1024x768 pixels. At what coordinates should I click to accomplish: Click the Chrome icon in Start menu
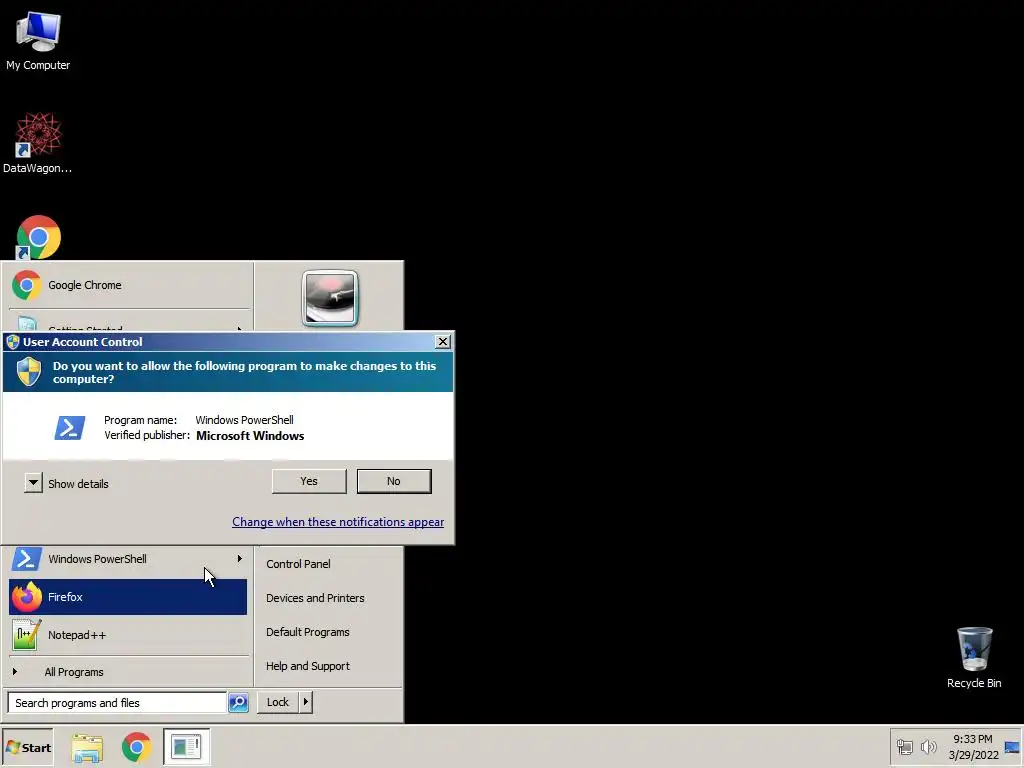tap(27, 285)
